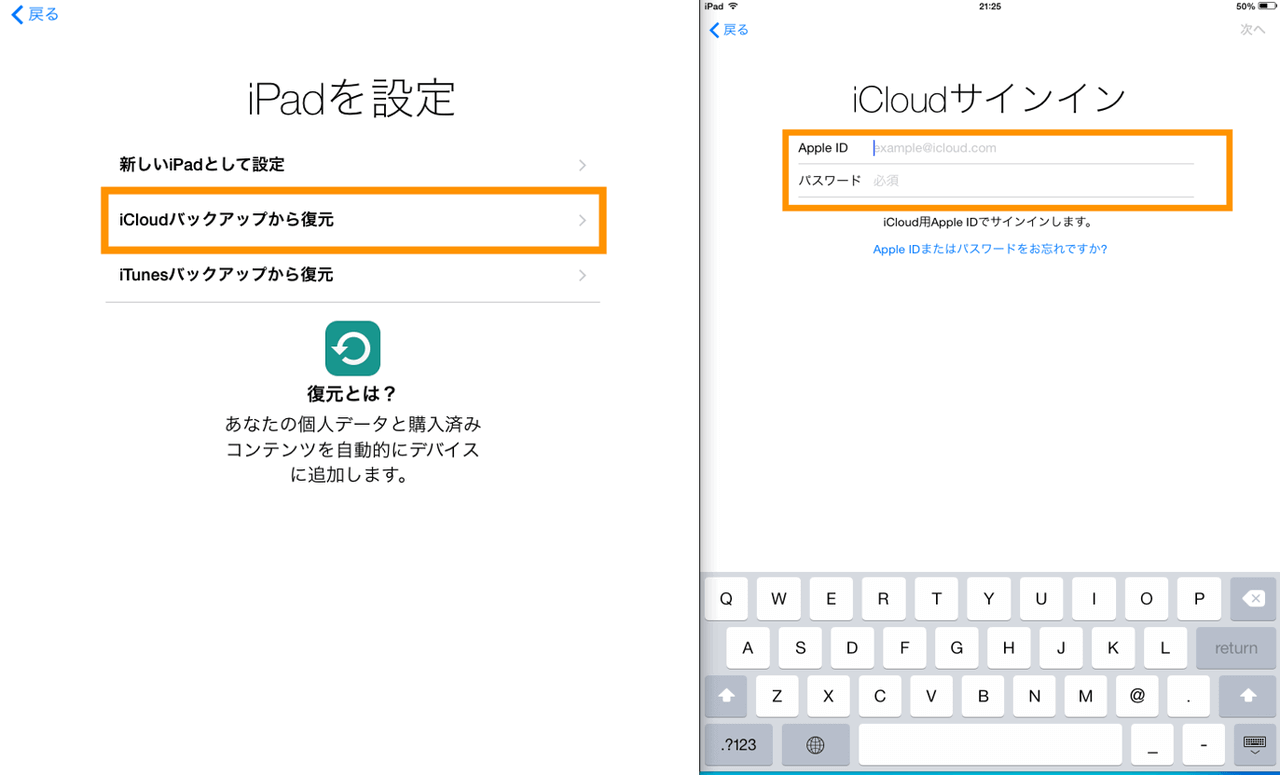
Task: Tap the D key
Action: click(852, 648)
